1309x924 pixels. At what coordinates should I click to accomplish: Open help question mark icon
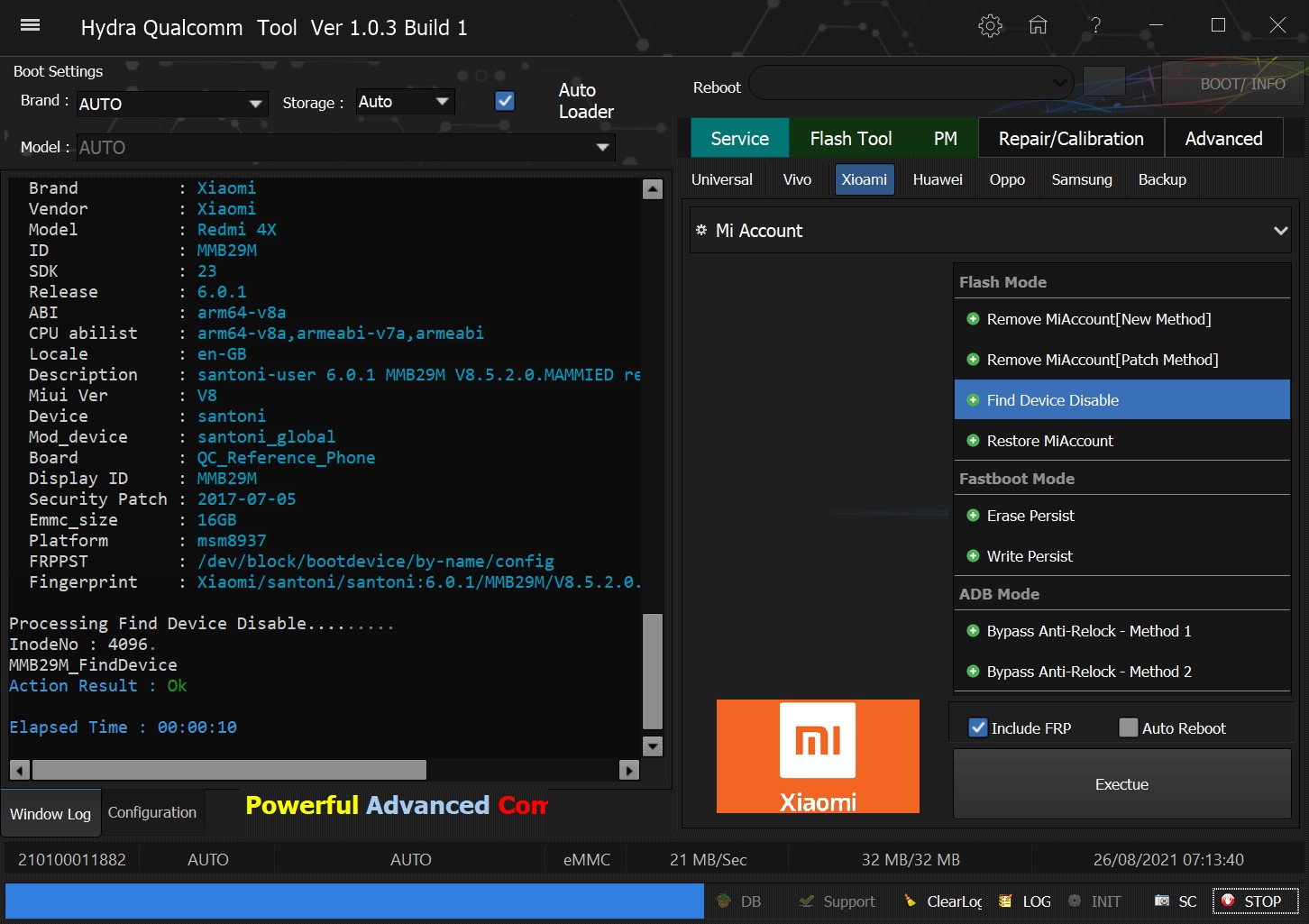[x=1095, y=25]
